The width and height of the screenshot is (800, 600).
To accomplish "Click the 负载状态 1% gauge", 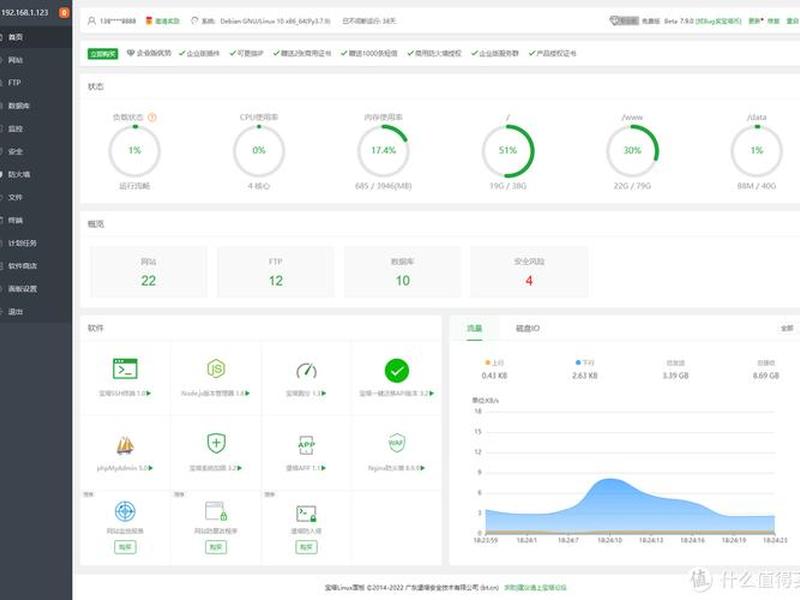I will pos(135,151).
